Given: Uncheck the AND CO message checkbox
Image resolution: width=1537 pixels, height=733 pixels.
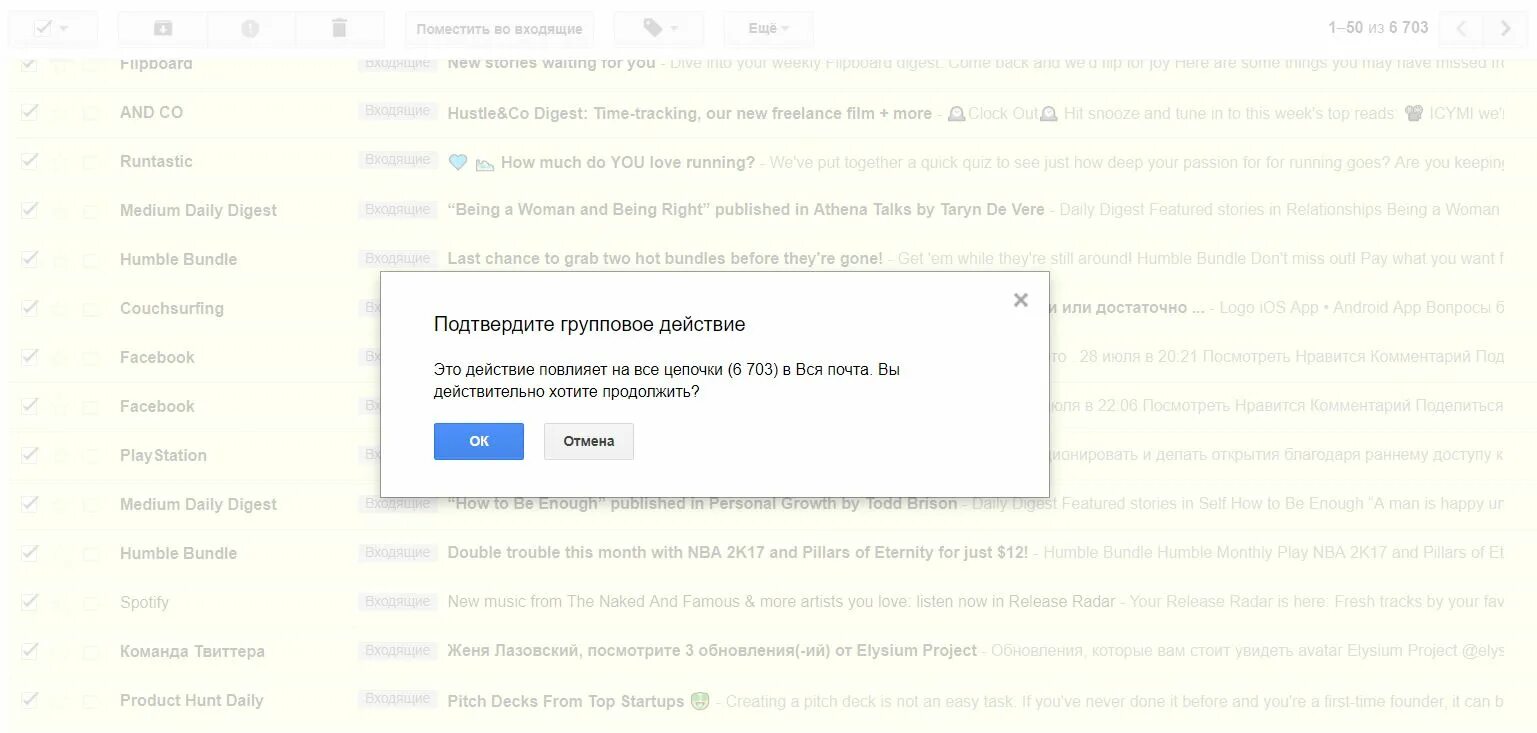Looking at the screenshot, I should pos(29,112).
